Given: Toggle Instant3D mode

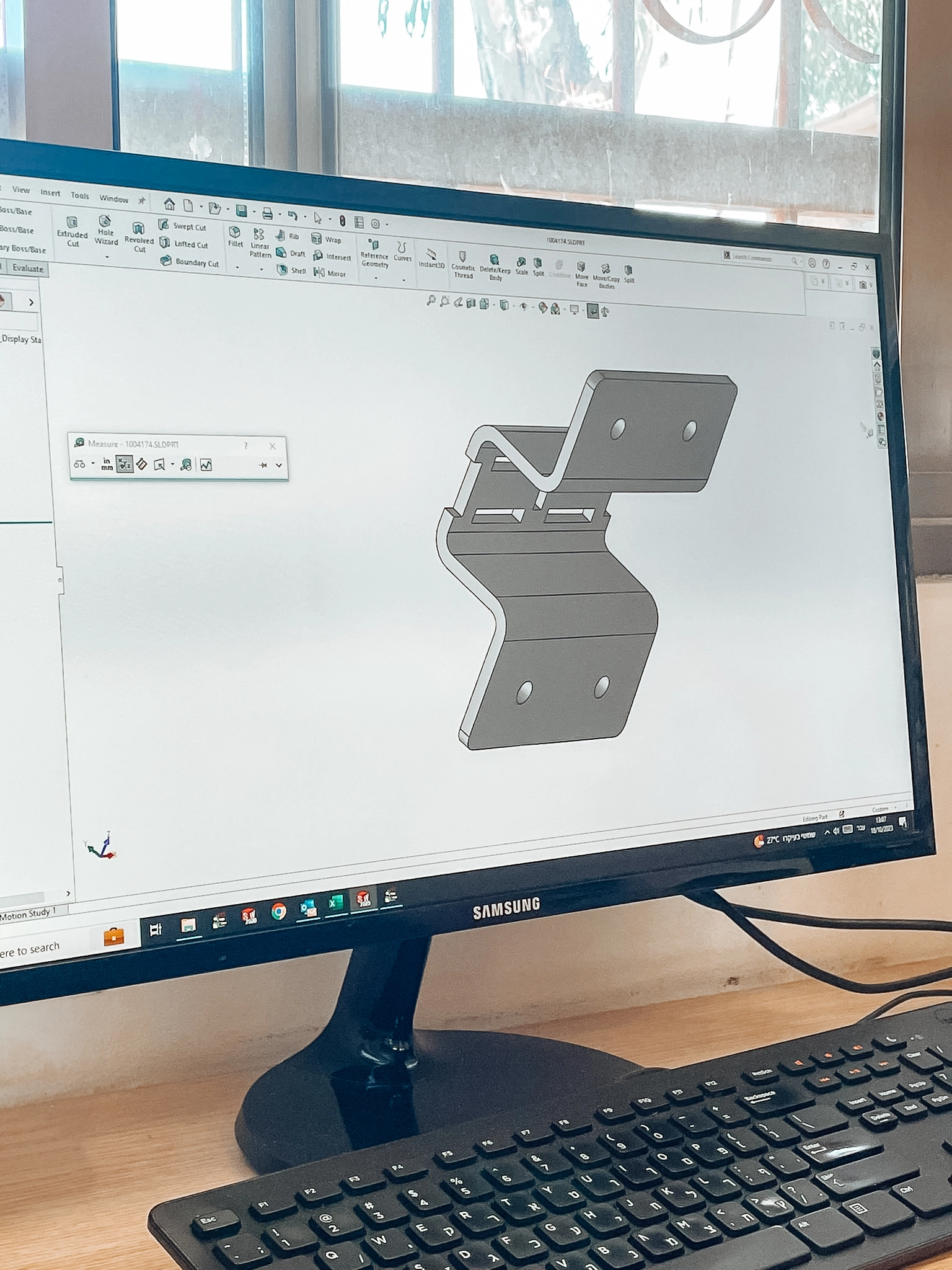Looking at the screenshot, I should coord(431,257).
